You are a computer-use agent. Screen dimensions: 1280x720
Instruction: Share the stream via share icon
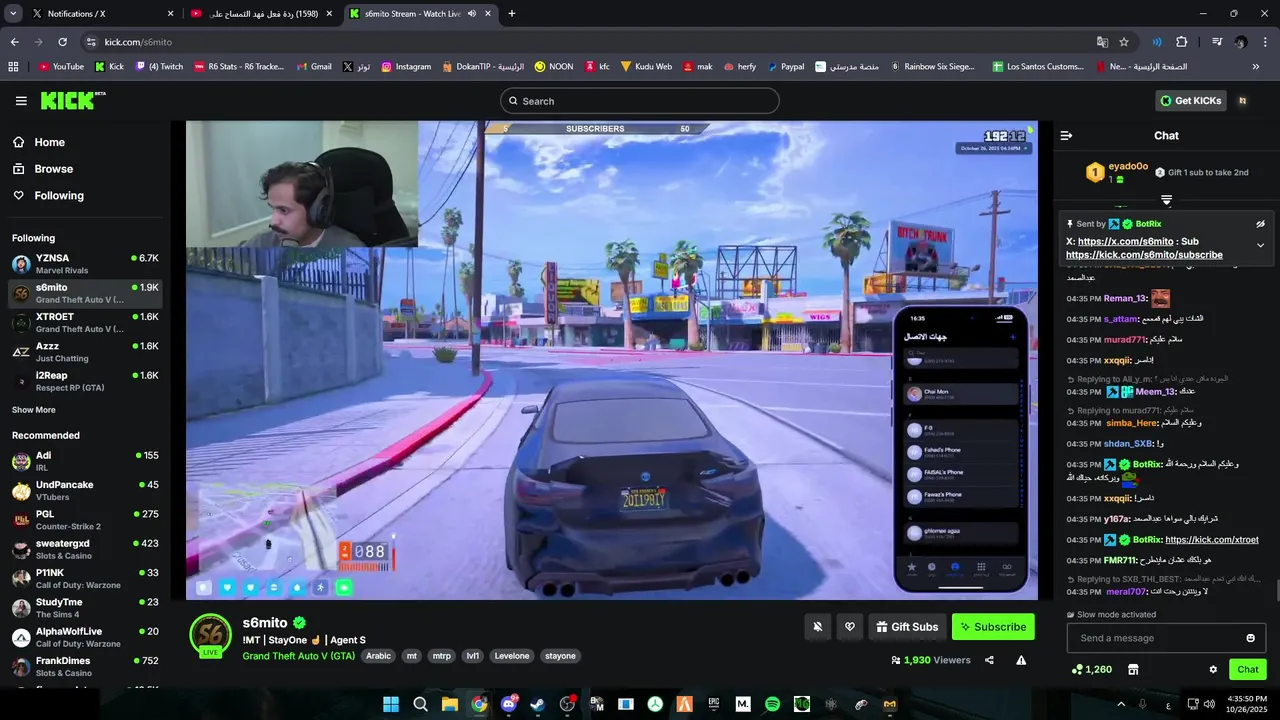coord(989,660)
